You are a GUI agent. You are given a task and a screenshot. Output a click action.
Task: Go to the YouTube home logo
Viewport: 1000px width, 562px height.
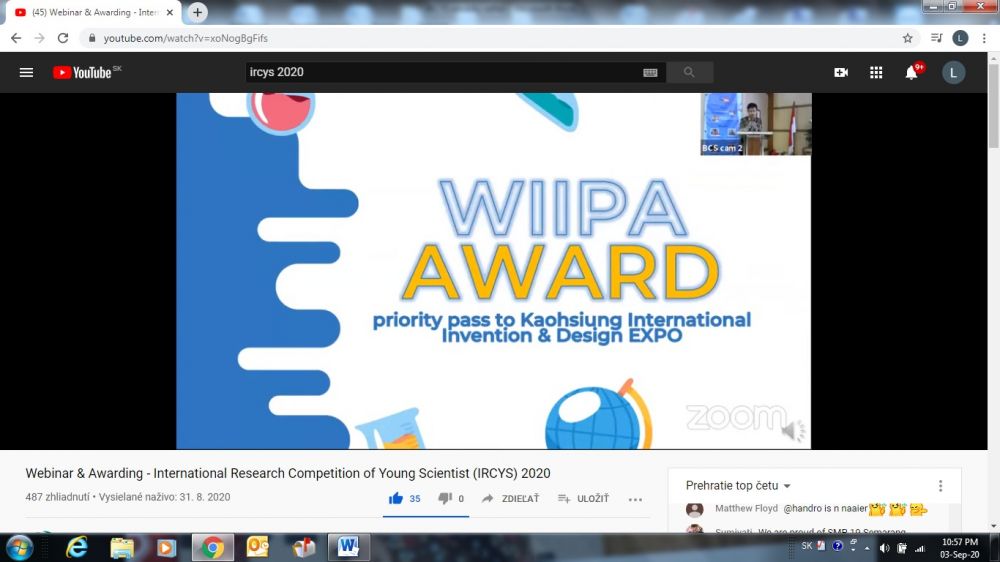(82, 73)
